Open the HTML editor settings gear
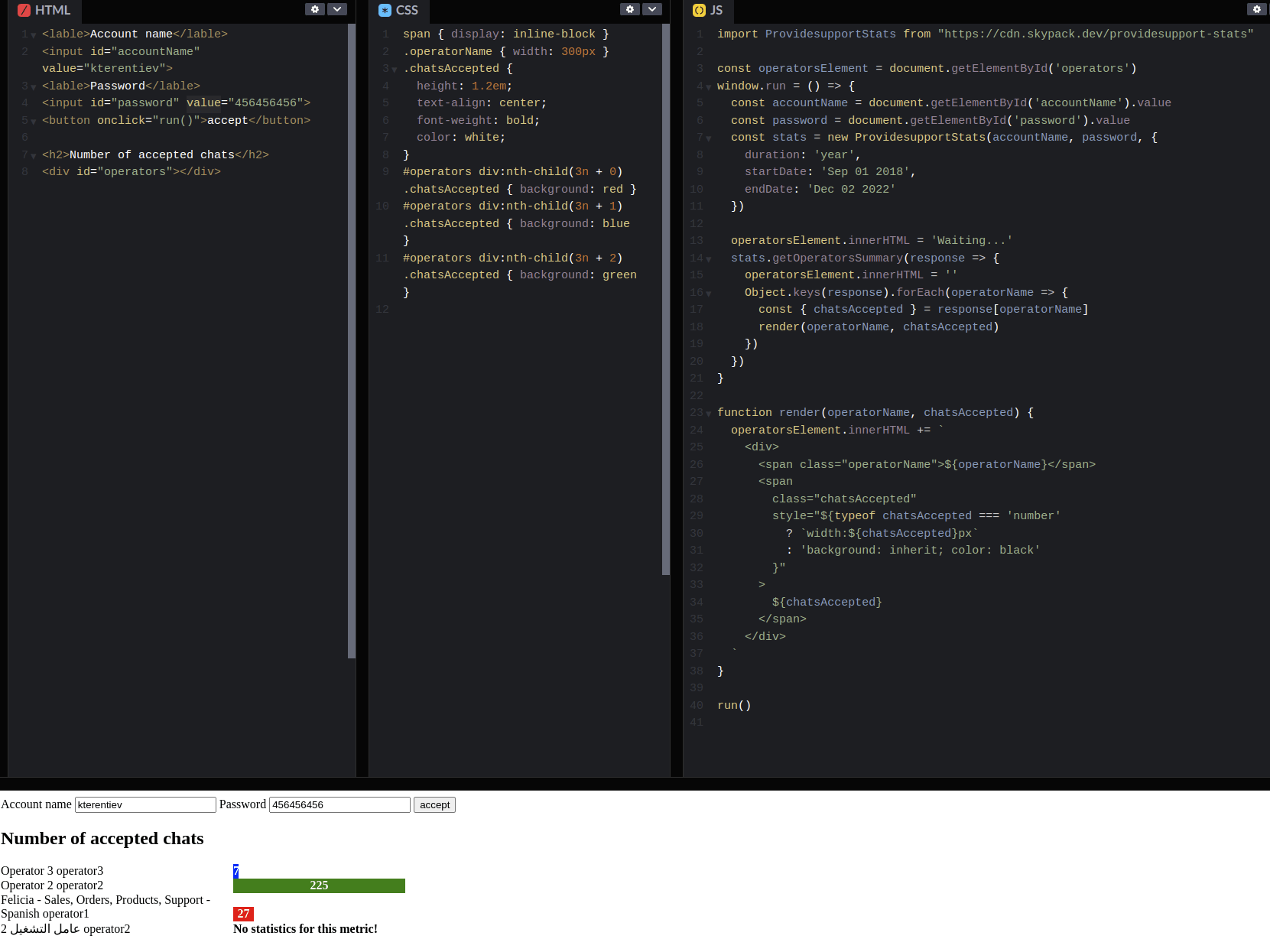This screenshot has width=1270, height=952. [314, 9]
